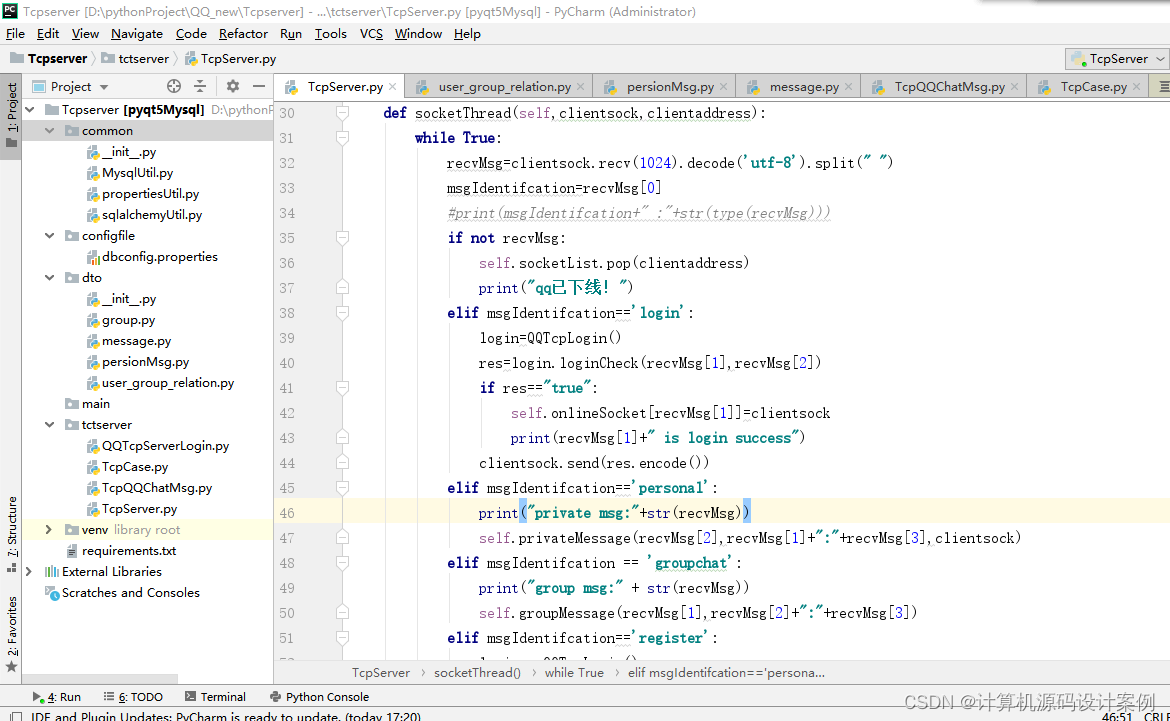Switch to TcpCase.py editor tab
This screenshot has width=1170, height=721.
coord(1088,87)
